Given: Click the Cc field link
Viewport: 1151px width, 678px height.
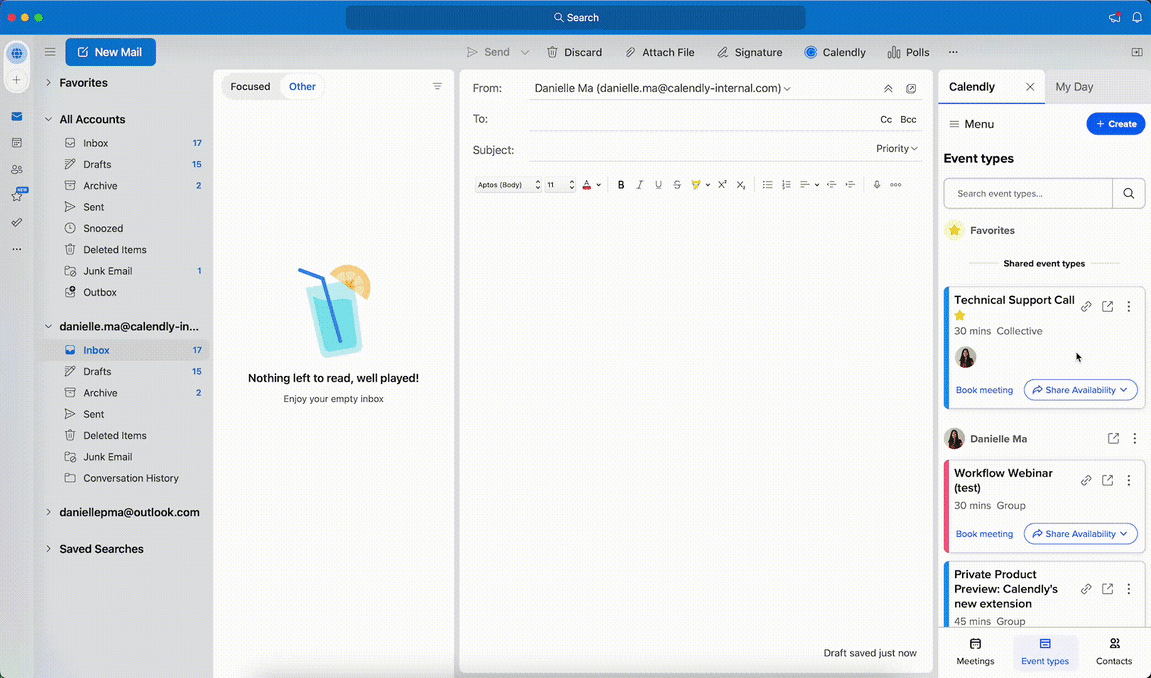Looking at the screenshot, I should point(886,120).
